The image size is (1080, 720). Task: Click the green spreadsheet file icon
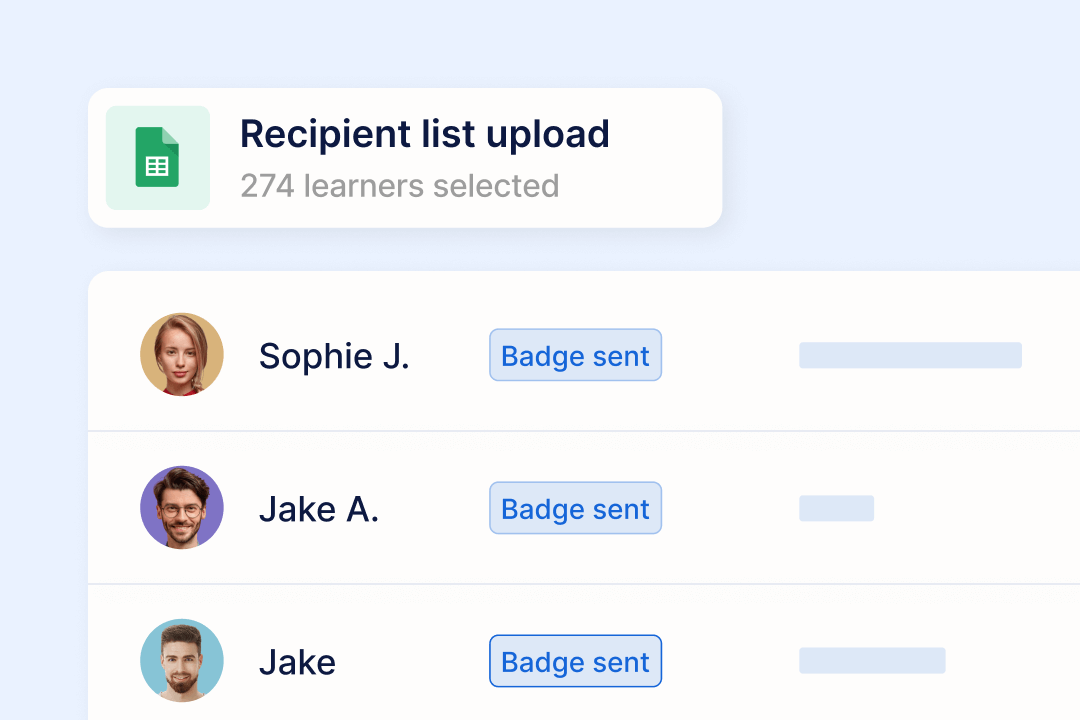[x=157, y=157]
